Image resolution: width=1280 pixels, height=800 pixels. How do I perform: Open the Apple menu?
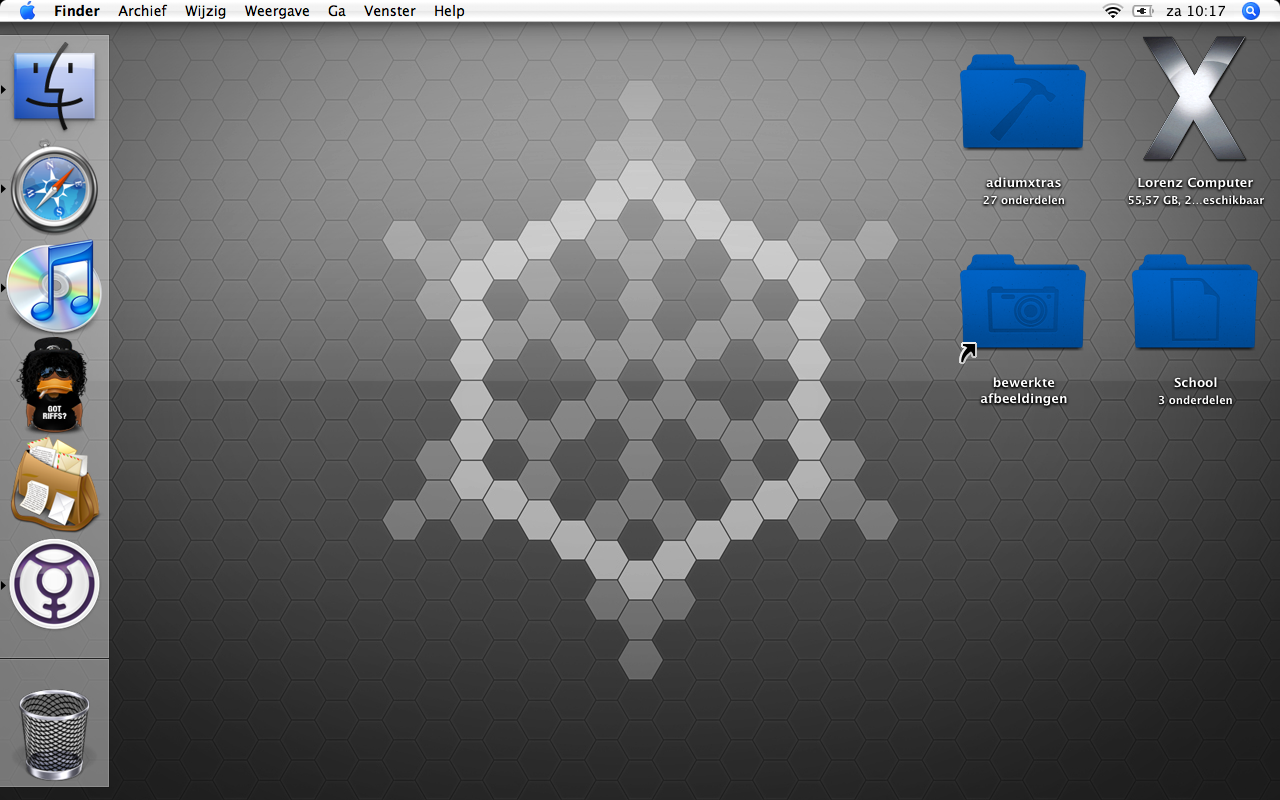[27, 11]
